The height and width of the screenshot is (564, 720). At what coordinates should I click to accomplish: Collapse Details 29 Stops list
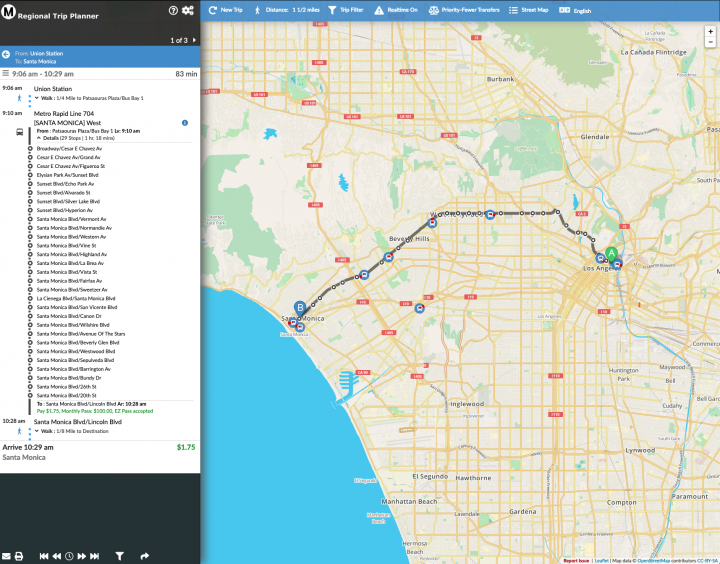[76, 138]
